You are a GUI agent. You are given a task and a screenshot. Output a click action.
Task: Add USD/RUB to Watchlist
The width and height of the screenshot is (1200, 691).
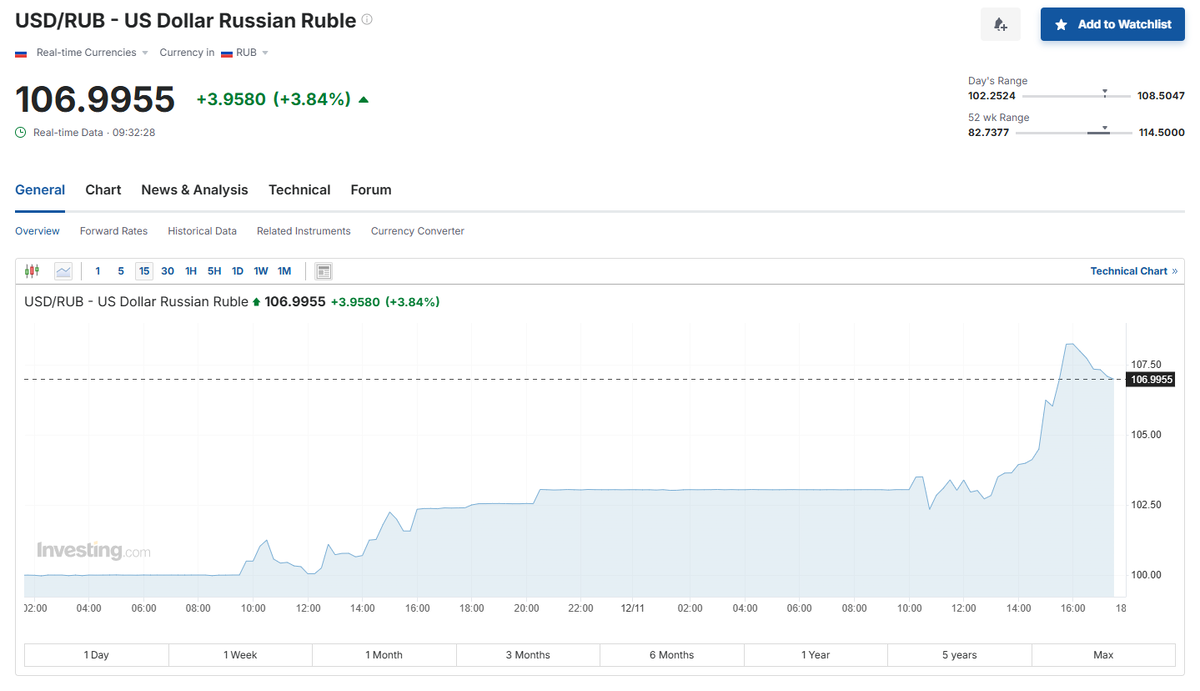coord(1113,24)
